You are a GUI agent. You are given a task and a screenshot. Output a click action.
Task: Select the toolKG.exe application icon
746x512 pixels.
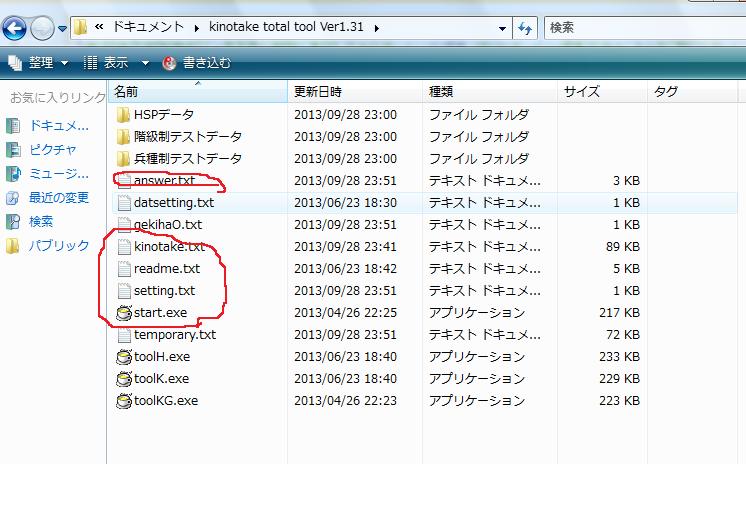point(124,401)
